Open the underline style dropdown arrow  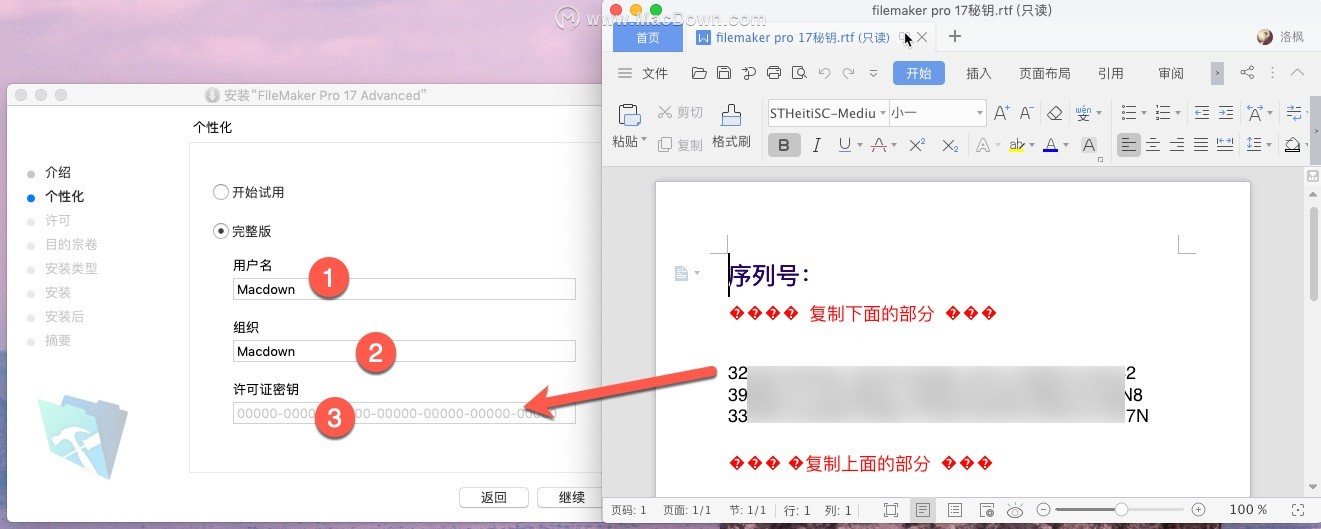tap(859, 146)
